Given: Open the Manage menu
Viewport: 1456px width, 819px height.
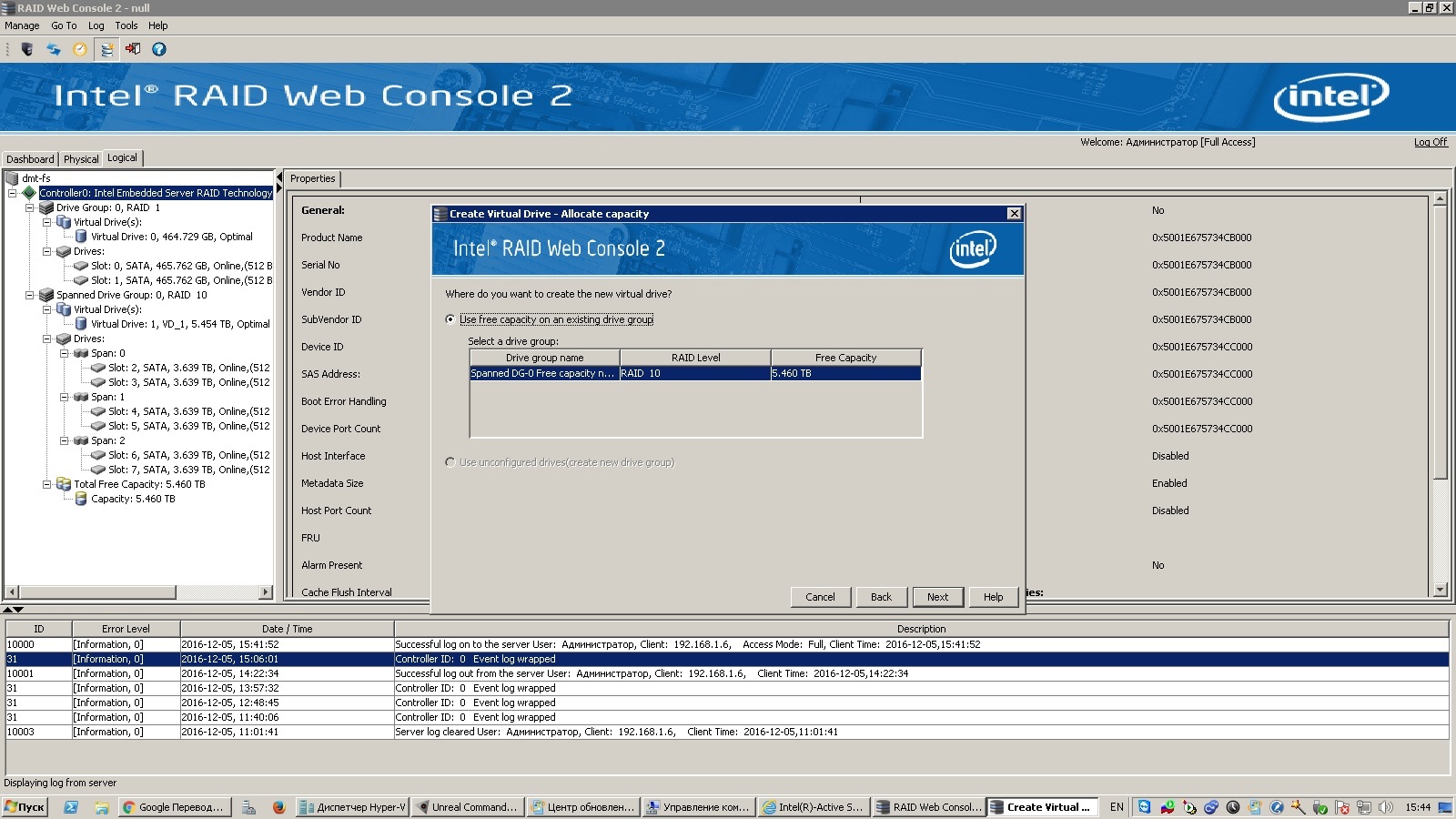Looking at the screenshot, I should click(22, 25).
